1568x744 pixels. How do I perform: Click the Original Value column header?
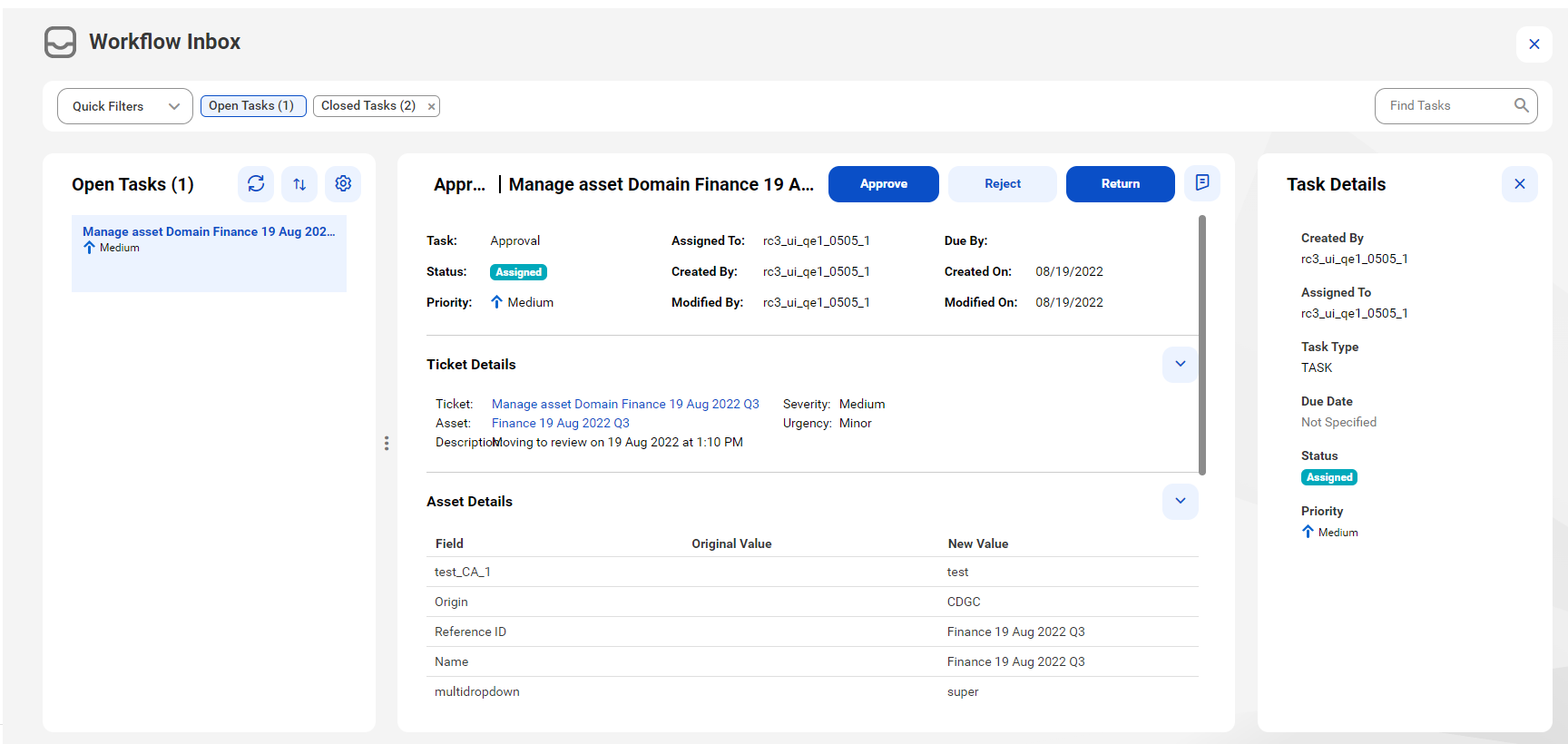tap(731, 543)
